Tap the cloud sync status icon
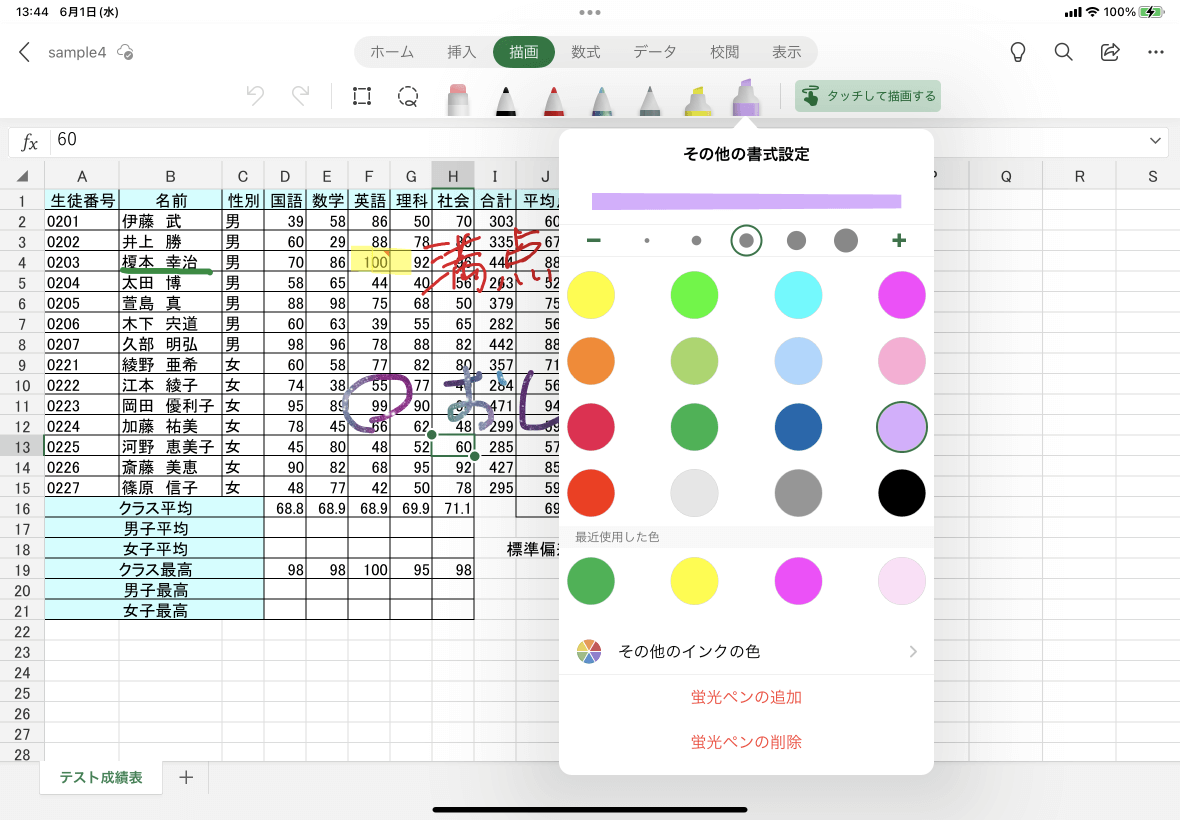Image resolution: width=1180 pixels, height=820 pixels. pos(126,52)
